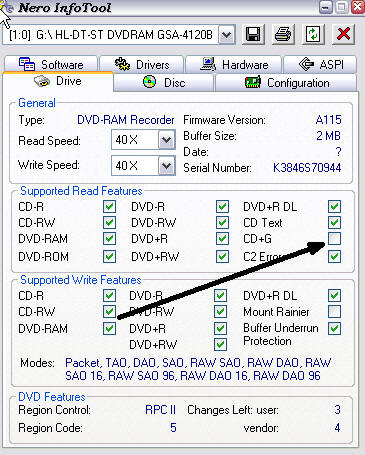Click the serial number K3846S70944
Screen dimensions: 365x455
[x=307, y=168]
